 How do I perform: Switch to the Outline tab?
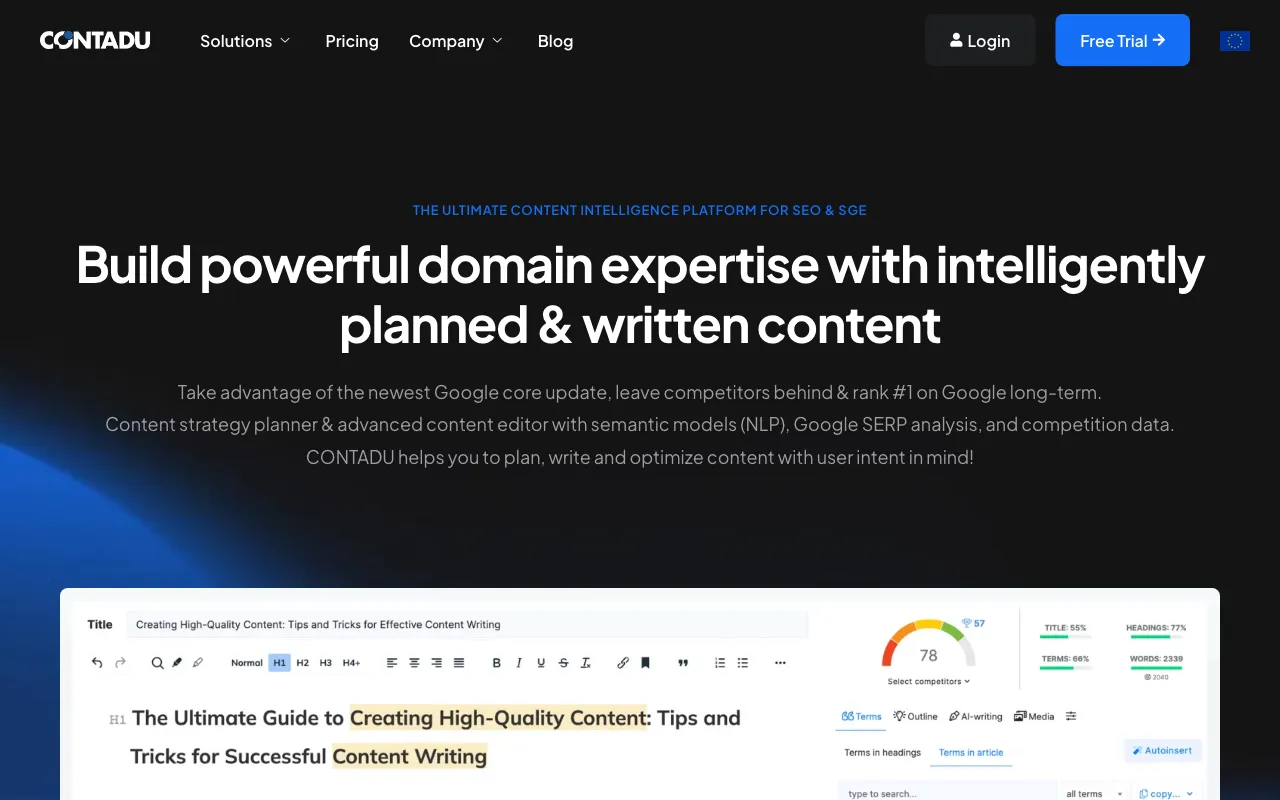pos(915,716)
